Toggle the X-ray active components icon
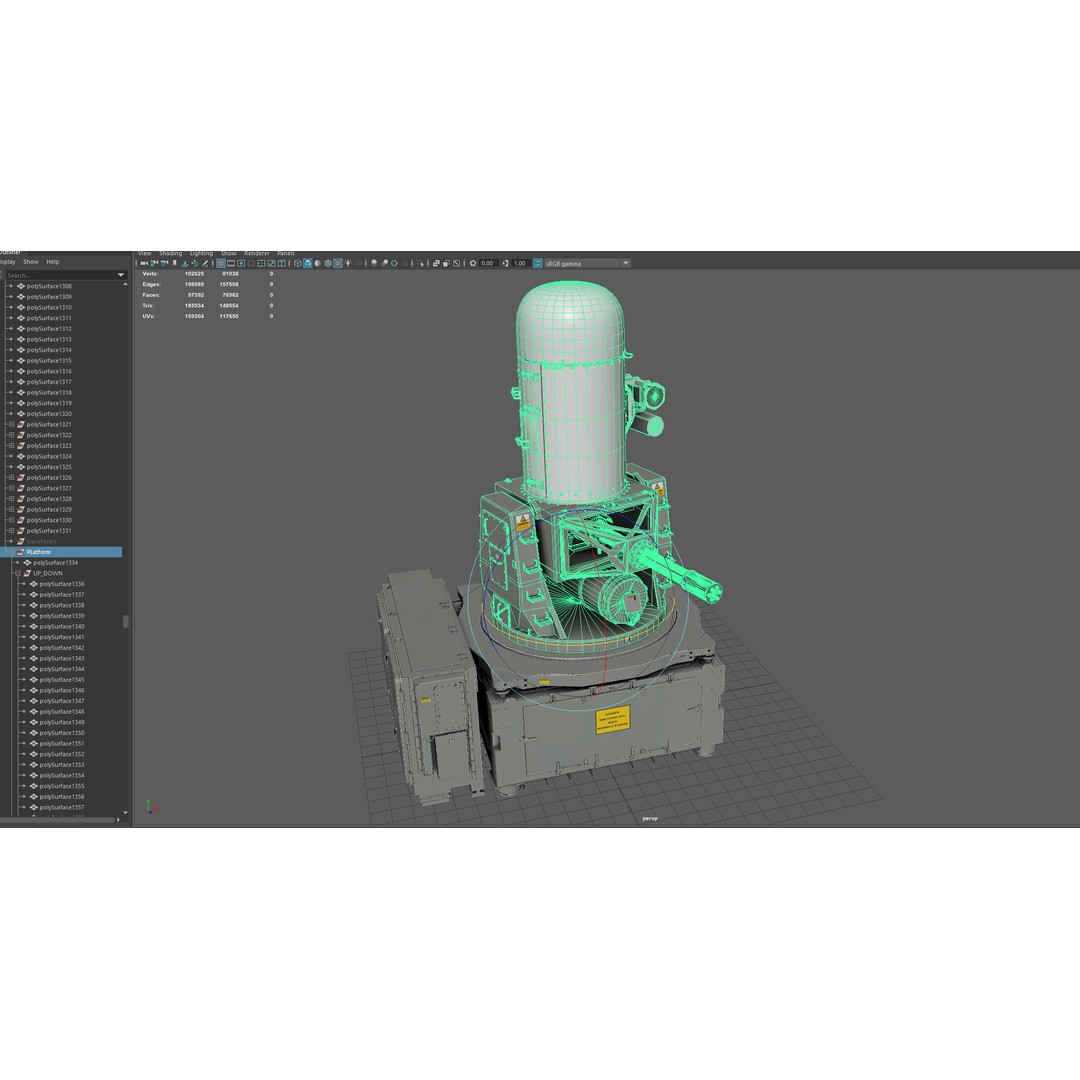Viewport: 1080px width, 1080px height. [446, 263]
